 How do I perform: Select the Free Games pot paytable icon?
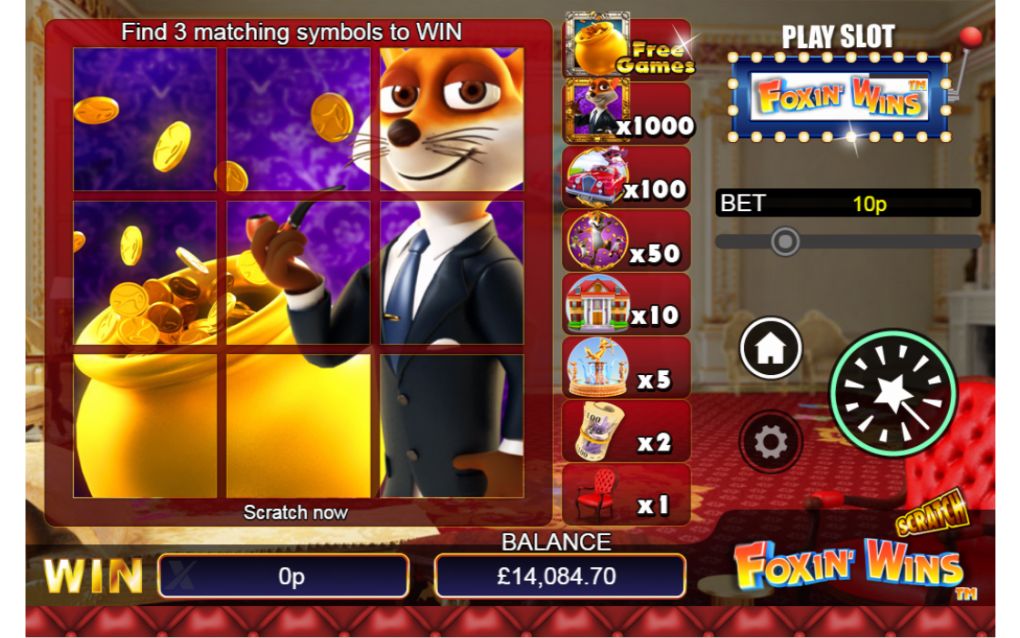(x=597, y=43)
